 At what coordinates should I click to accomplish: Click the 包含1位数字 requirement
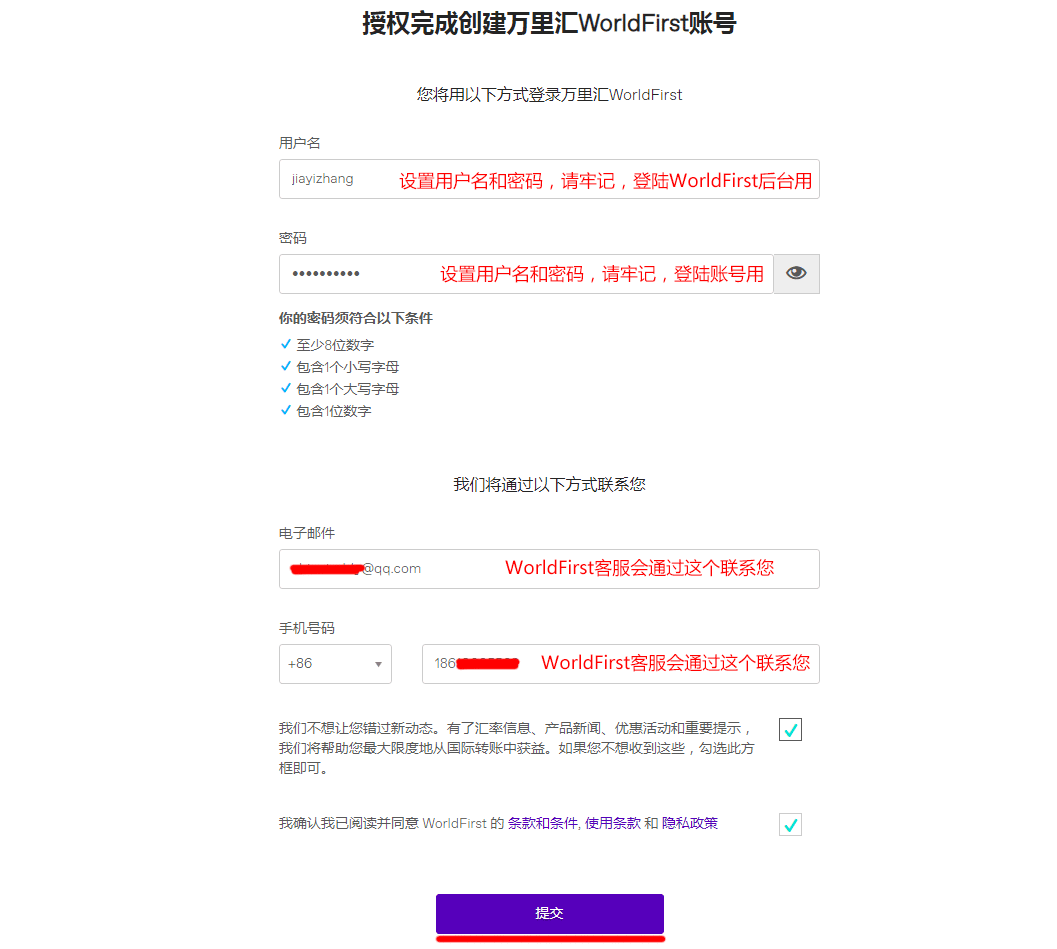(x=334, y=411)
